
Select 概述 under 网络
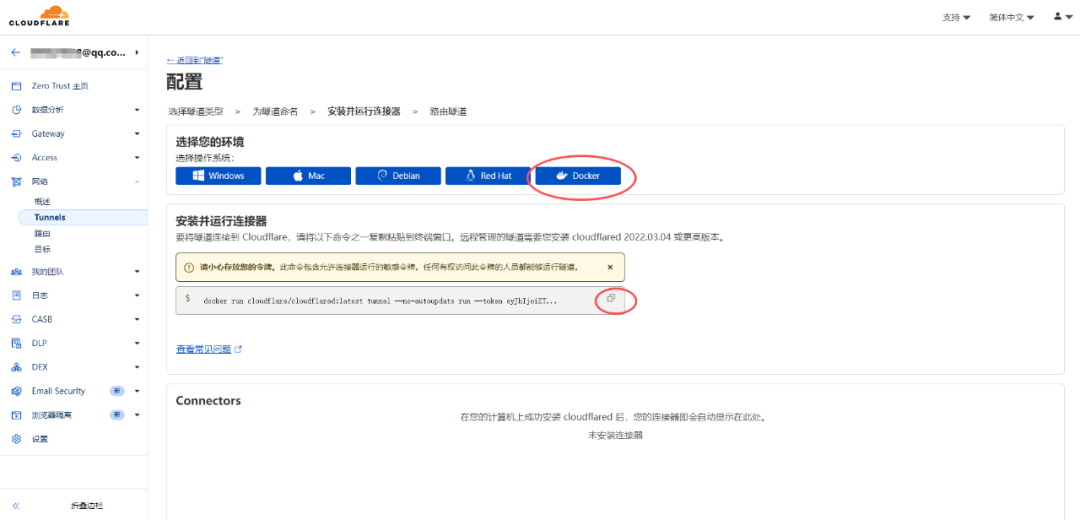click(43, 201)
